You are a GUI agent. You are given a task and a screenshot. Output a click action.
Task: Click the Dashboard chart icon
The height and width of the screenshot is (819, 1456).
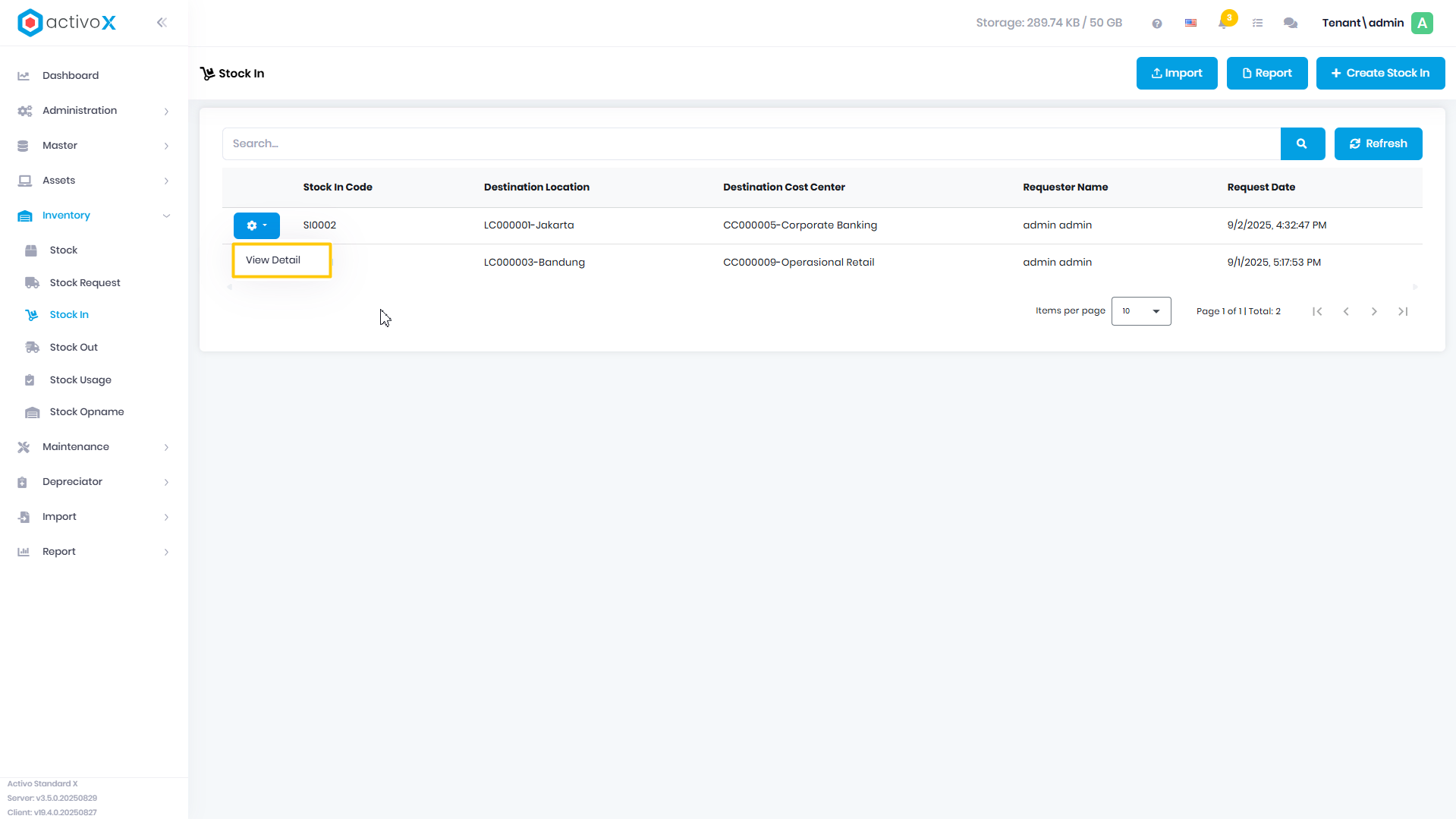click(x=24, y=76)
